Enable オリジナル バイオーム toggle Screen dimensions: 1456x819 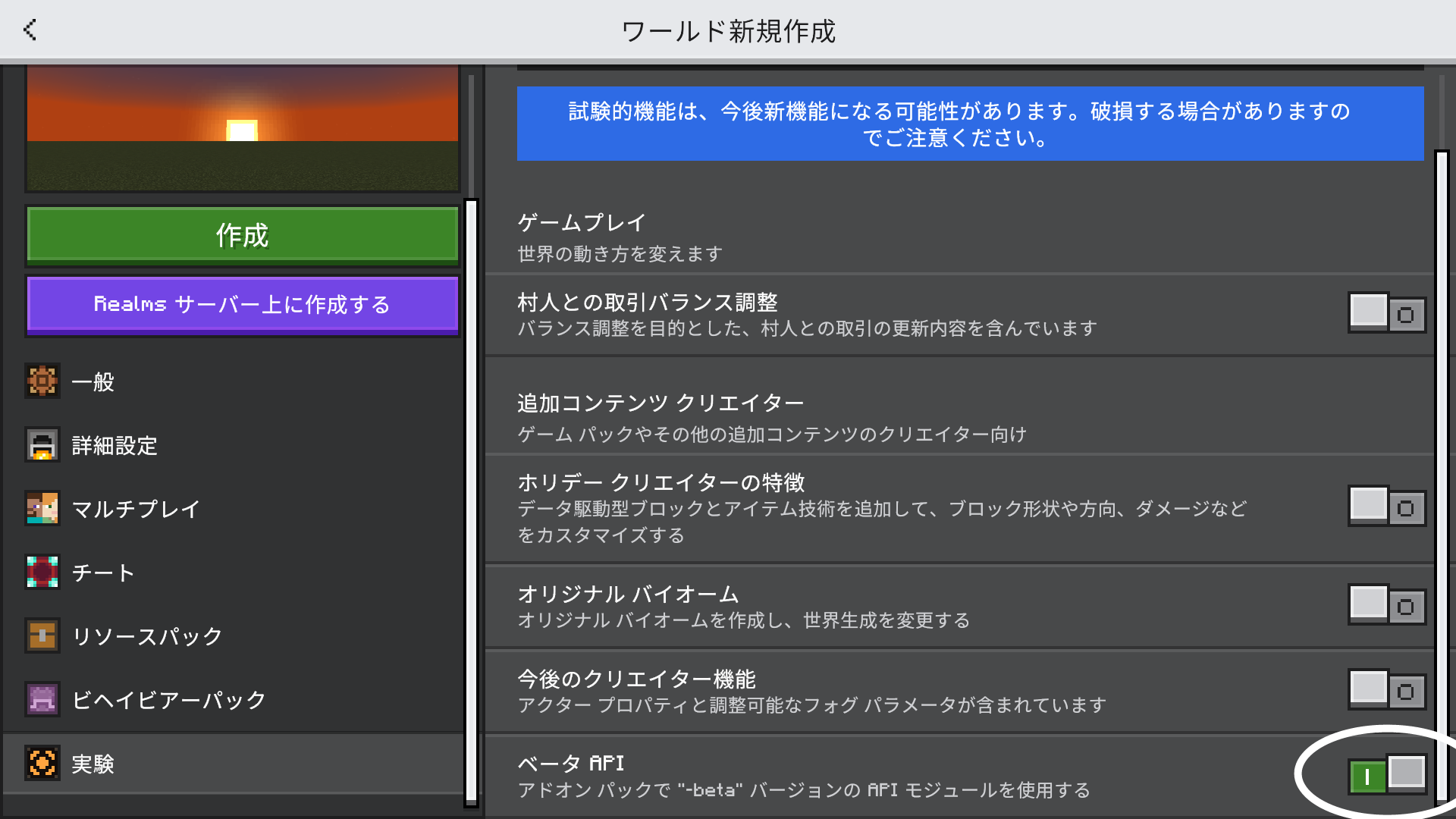(1386, 604)
